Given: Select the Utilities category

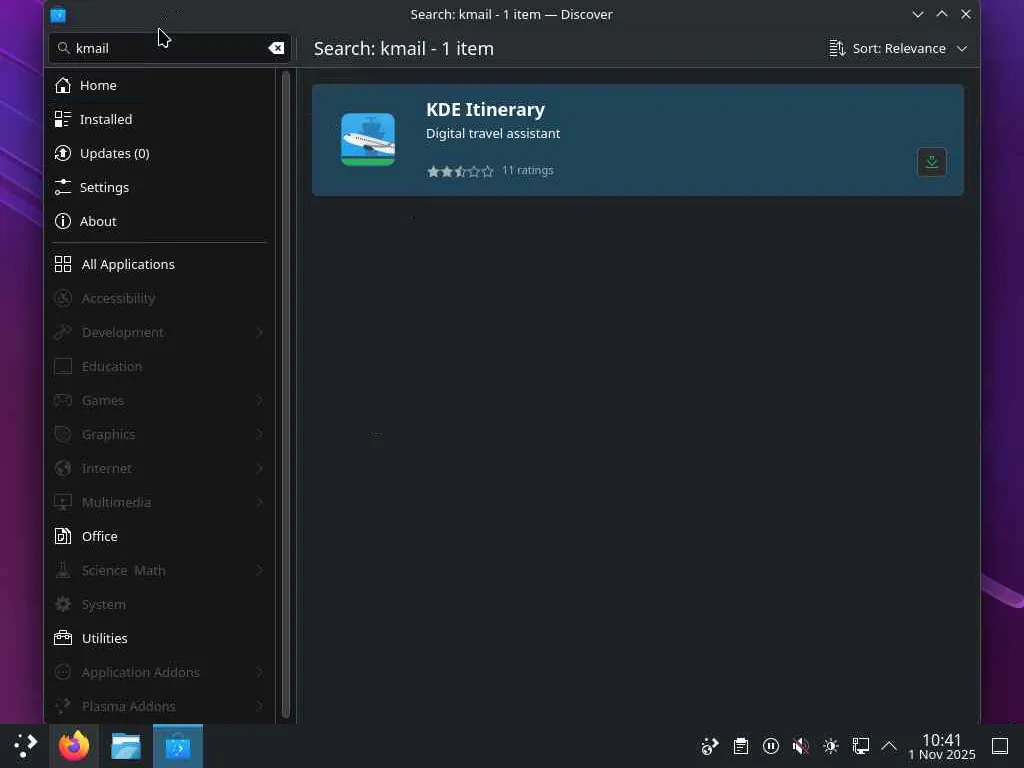Looking at the screenshot, I should click(x=159, y=638).
